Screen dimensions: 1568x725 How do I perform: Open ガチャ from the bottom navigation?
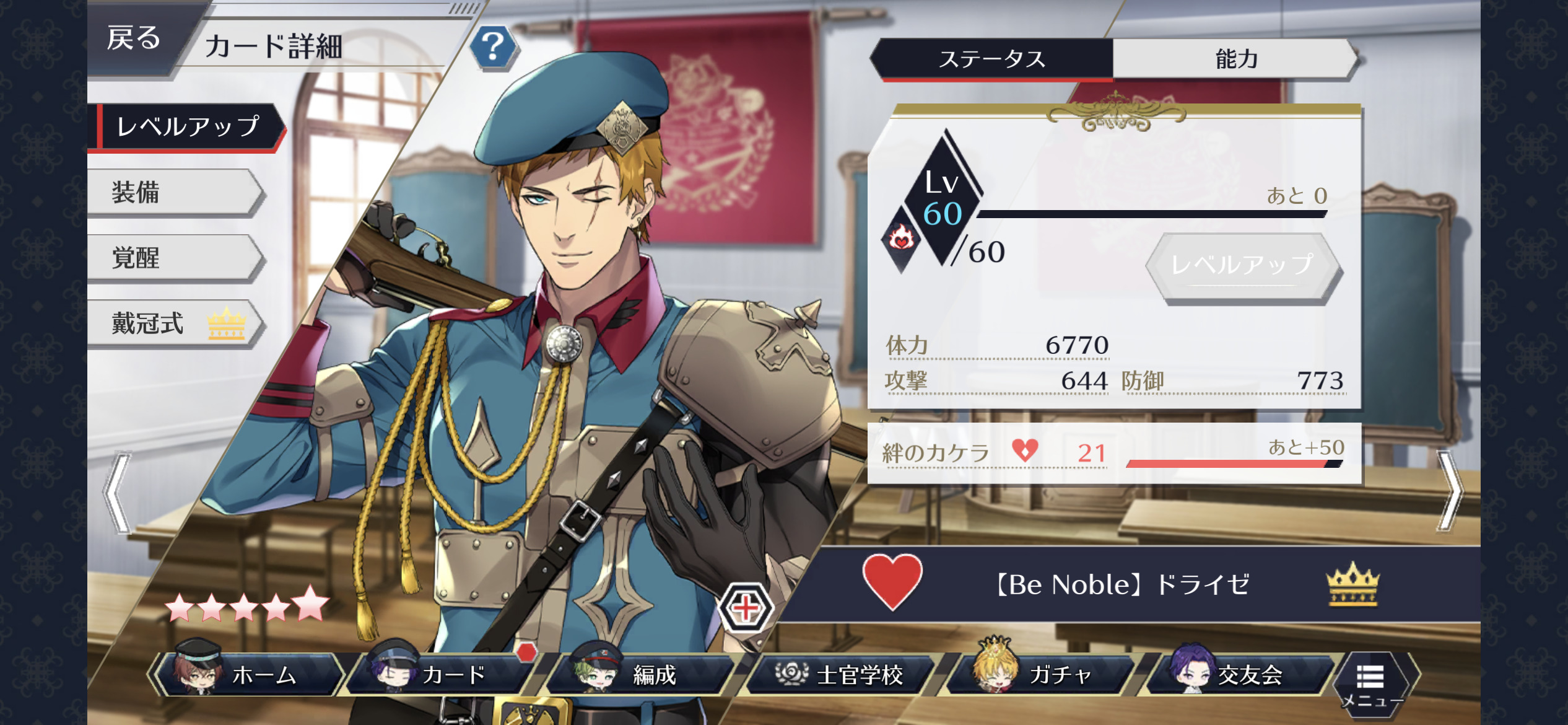[x=1040, y=674]
